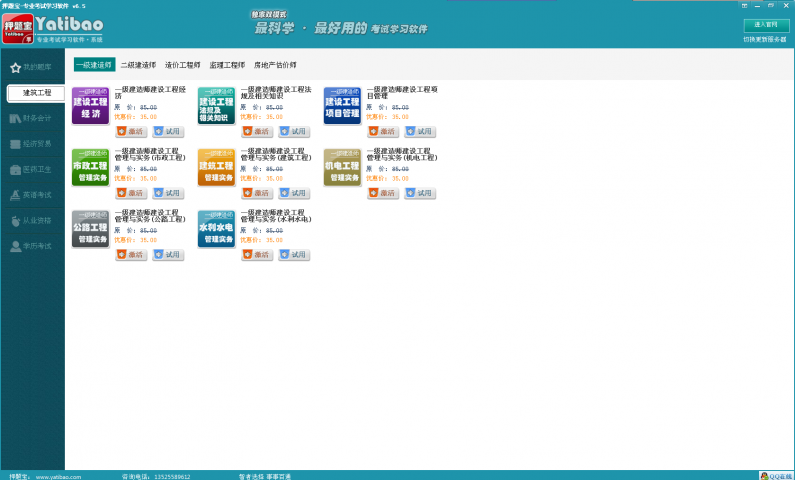Click 试用 for 建设工程法规及相关知识
This screenshot has height=480, width=795.
(x=294, y=131)
